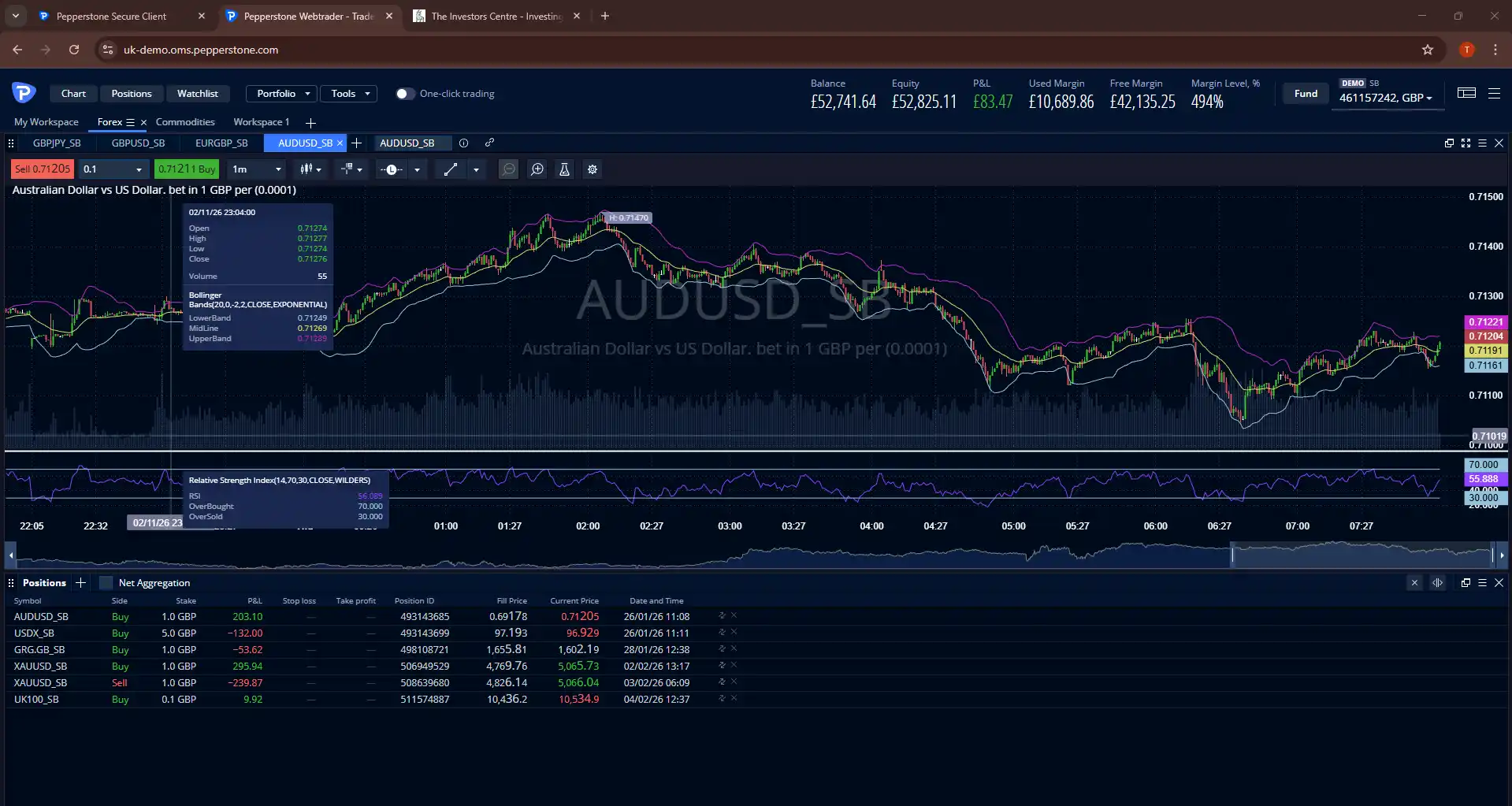Bookmark page with star icon
The height and width of the screenshot is (806, 1512).
[1428, 50]
